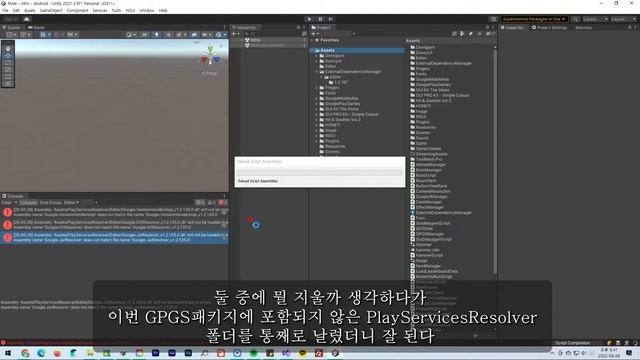Open the undo history icon in toolbar
The height and width of the screenshot is (360, 640).
click(x=493, y=19)
